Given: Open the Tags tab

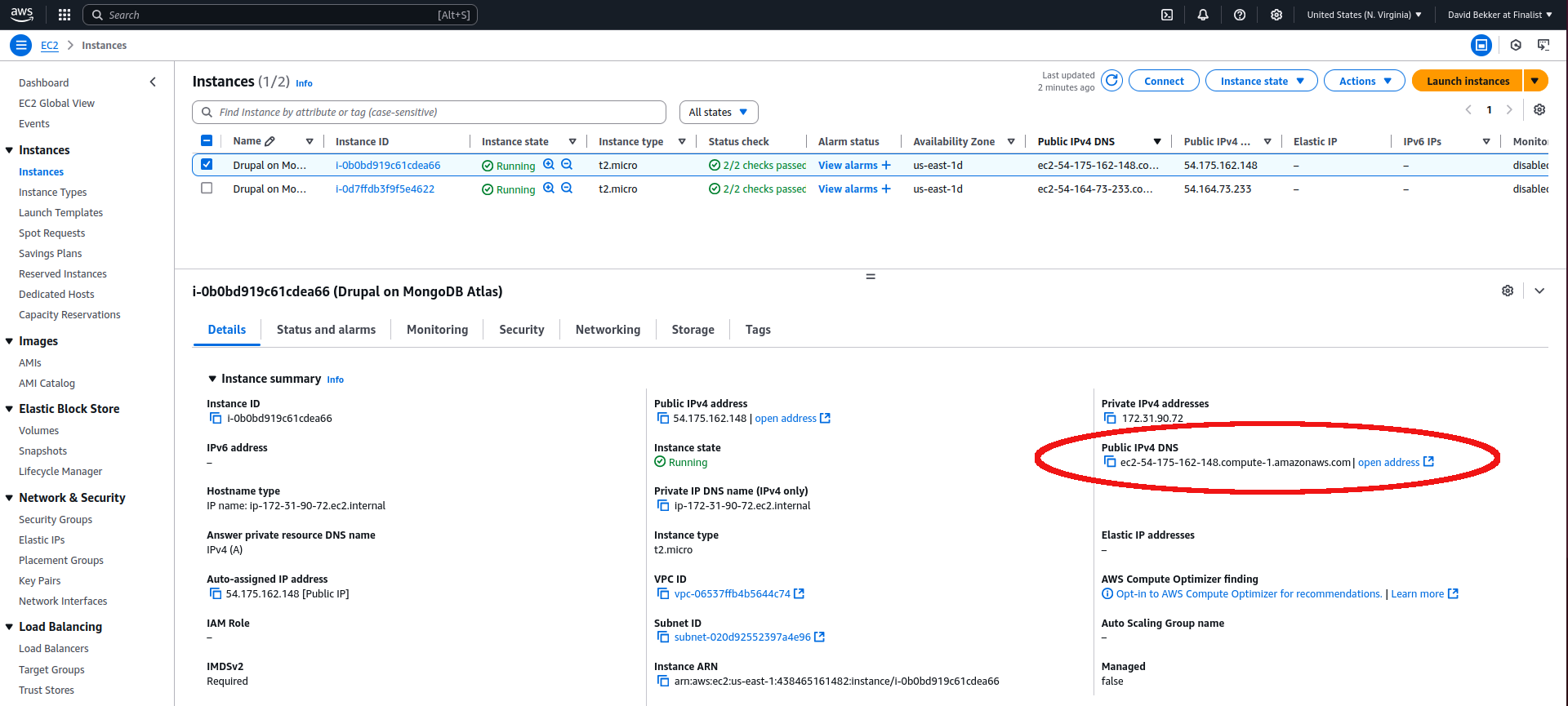Looking at the screenshot, I should [x=758, y=330].
